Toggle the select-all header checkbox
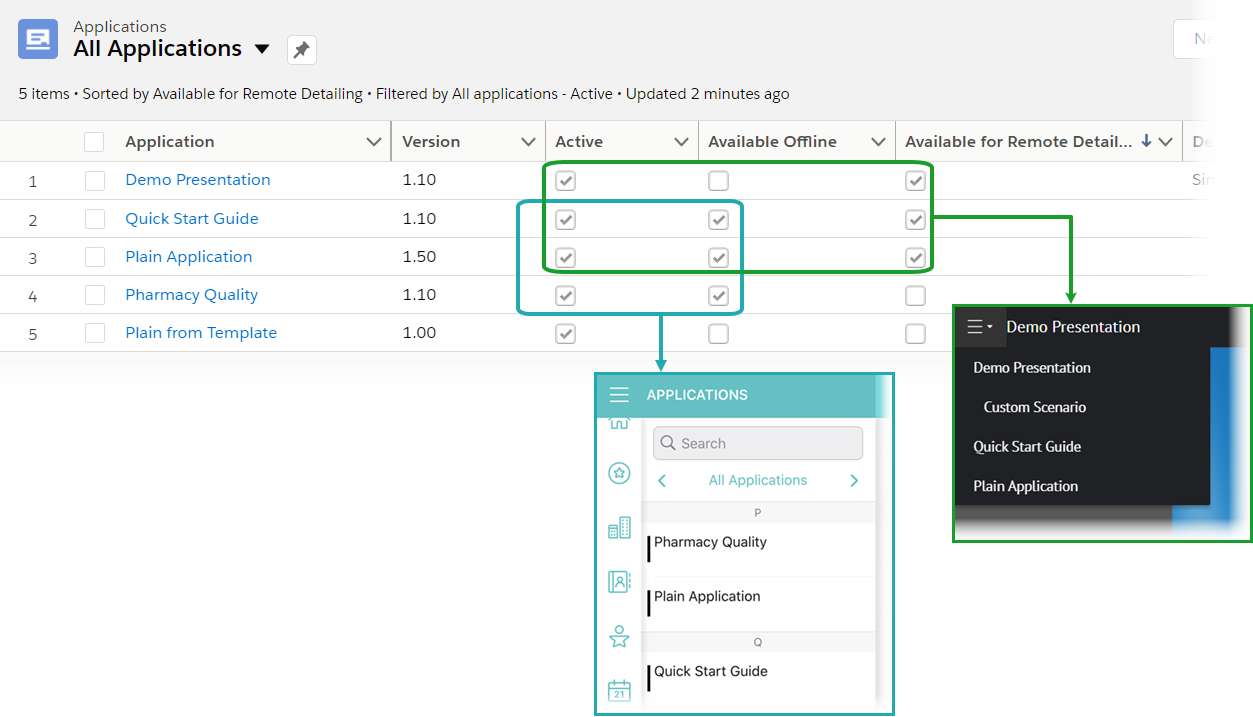The width and height of the screenshot is (1253, 717). (x=94, y=142)
